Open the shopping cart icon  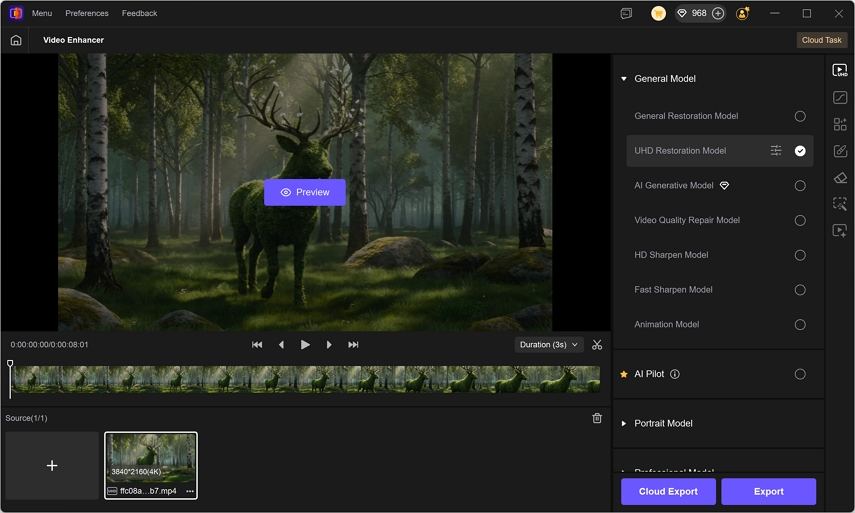coord(658,13)
